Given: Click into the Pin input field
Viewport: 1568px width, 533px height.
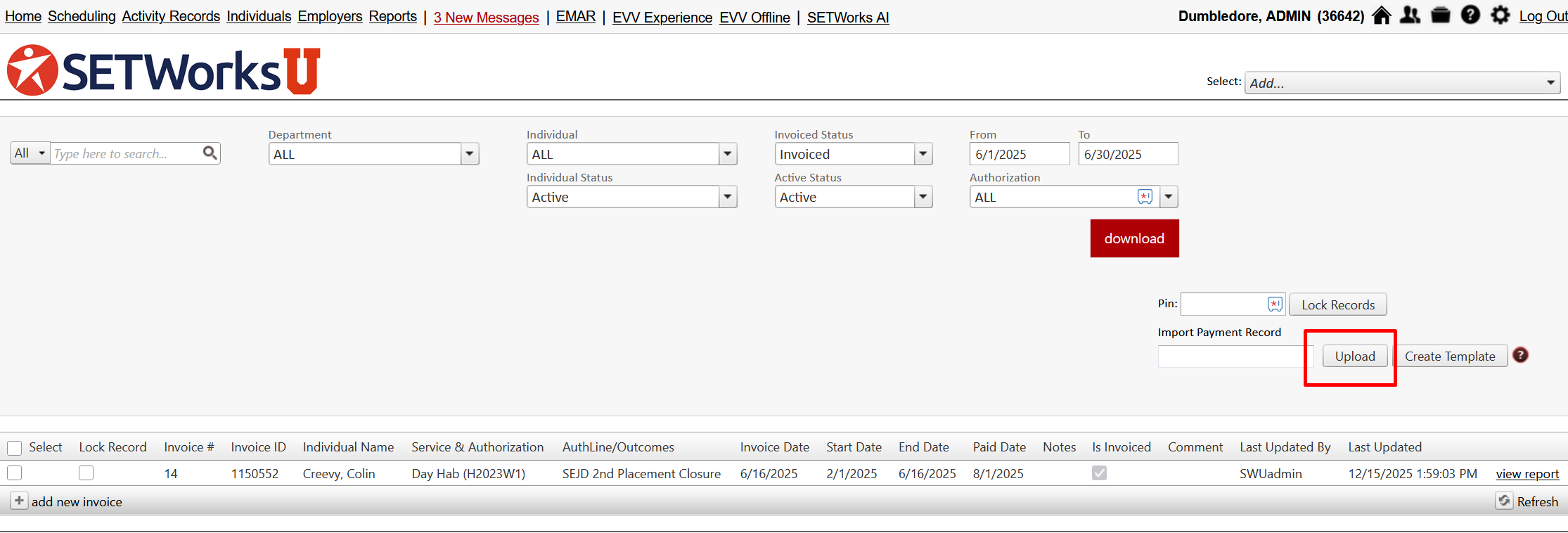Looking at the screenshot, I should pyautogui.click(x=1223, y=304).
